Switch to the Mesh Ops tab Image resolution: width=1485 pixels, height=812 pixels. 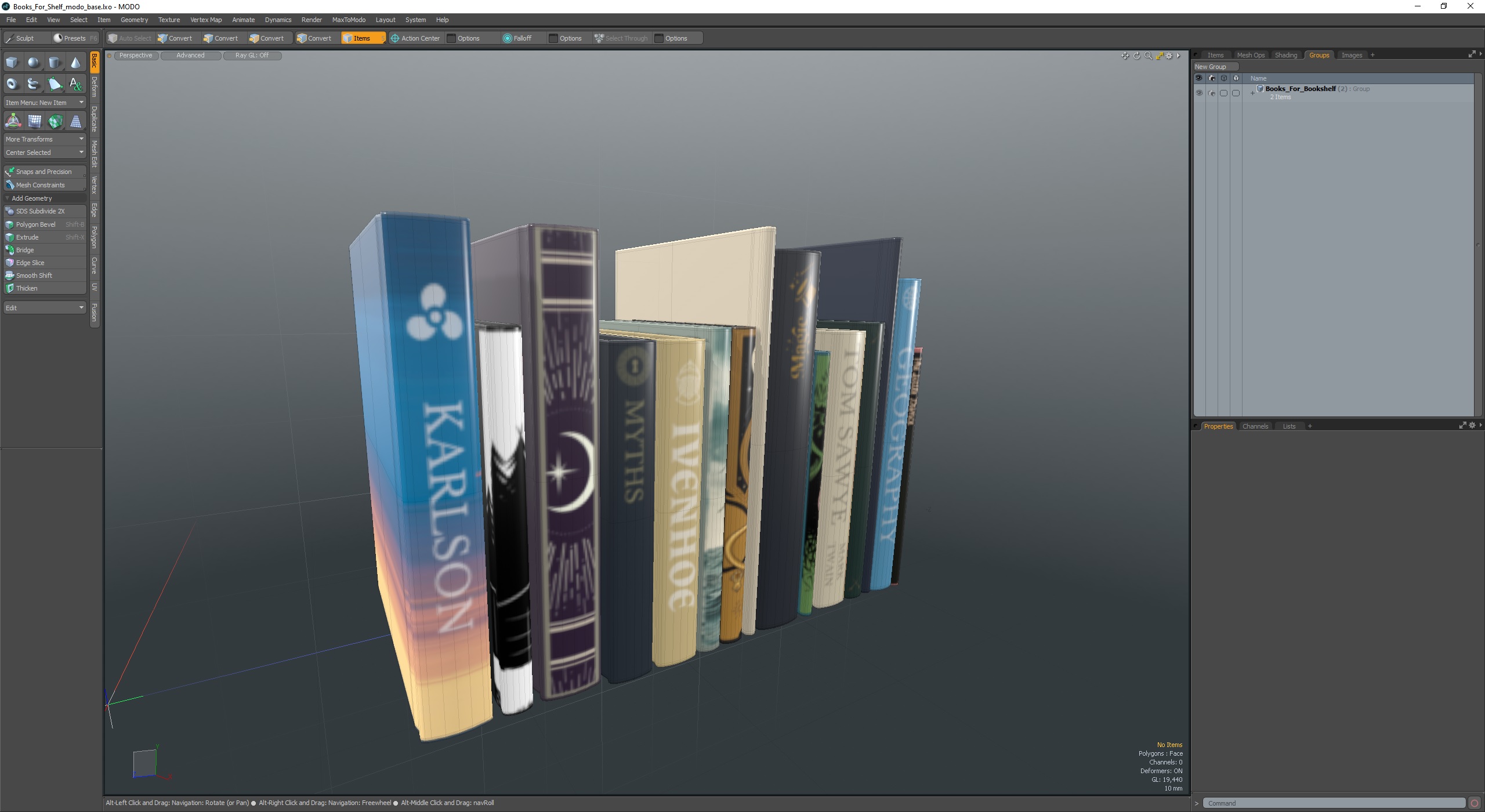point(1250,55)
